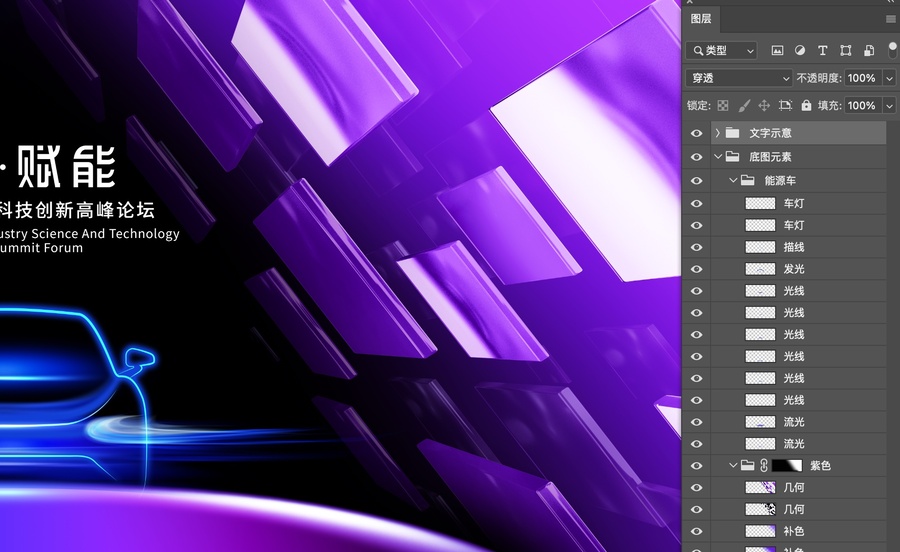Screen dimensions: 900x552
Task: Toggle eye icon for 发光 layer
Action: coord(696,269)
